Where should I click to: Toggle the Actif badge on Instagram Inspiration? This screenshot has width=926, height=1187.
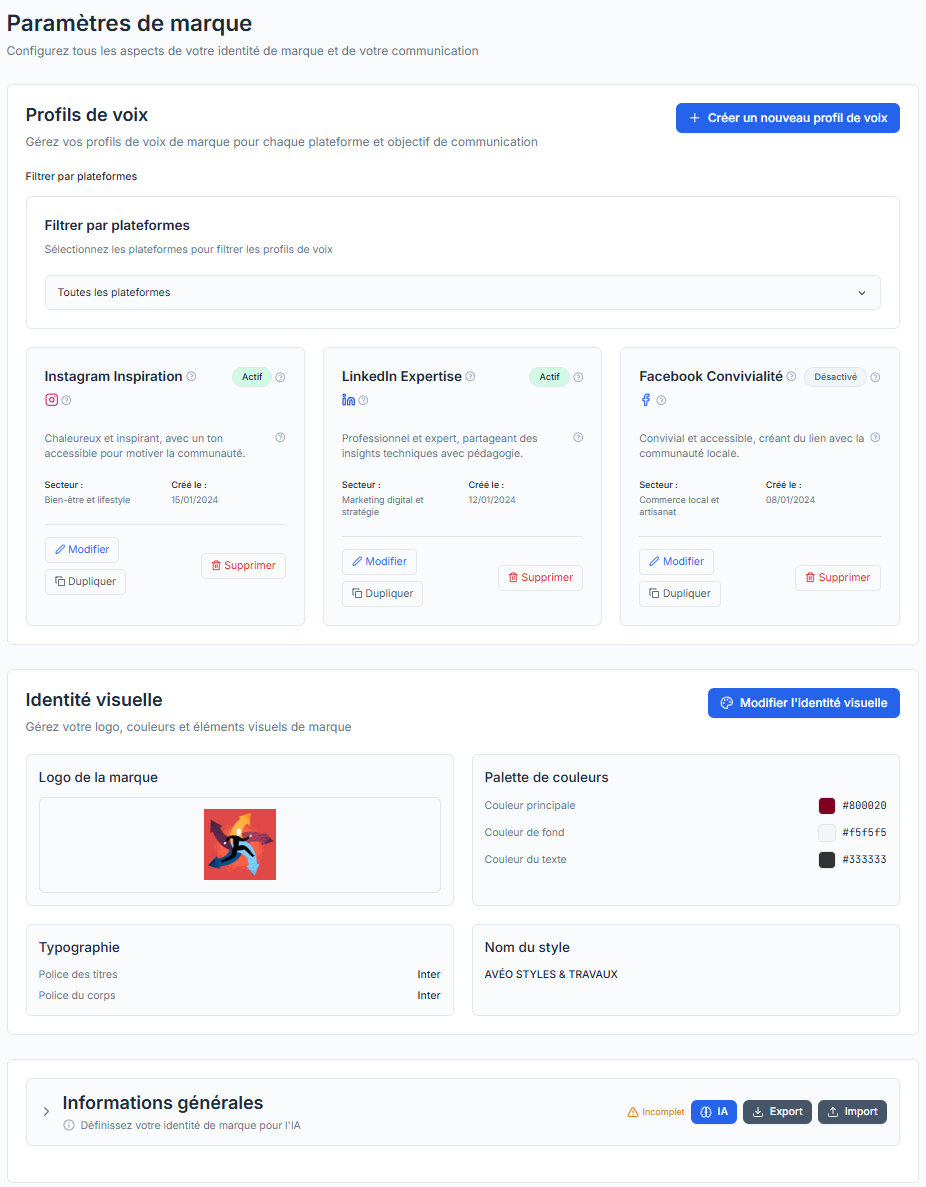252,377
